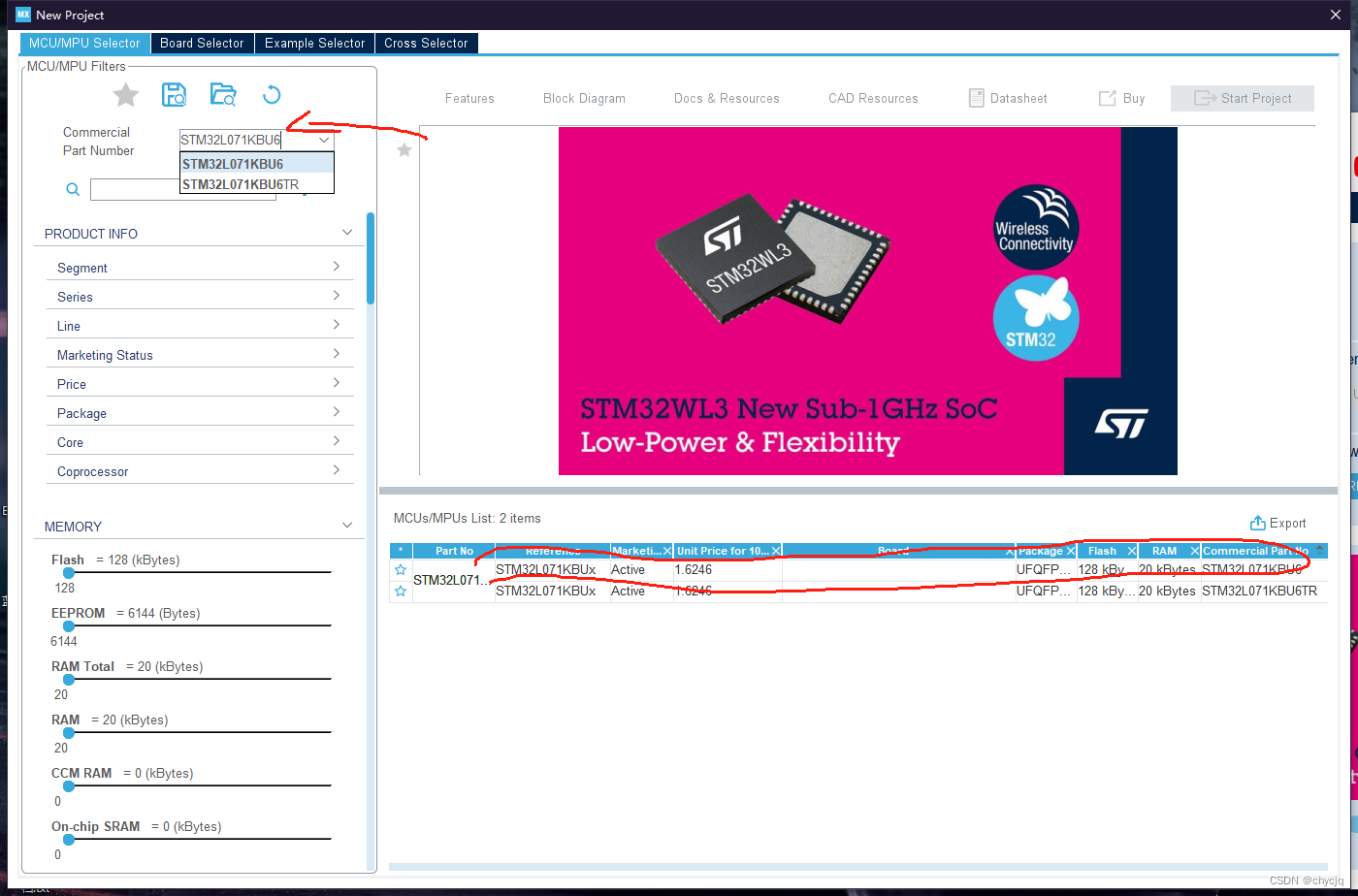The width and height of the screenshot is (1358, 896).
Task: Click the asterisk column header
Action: point(401,551)
